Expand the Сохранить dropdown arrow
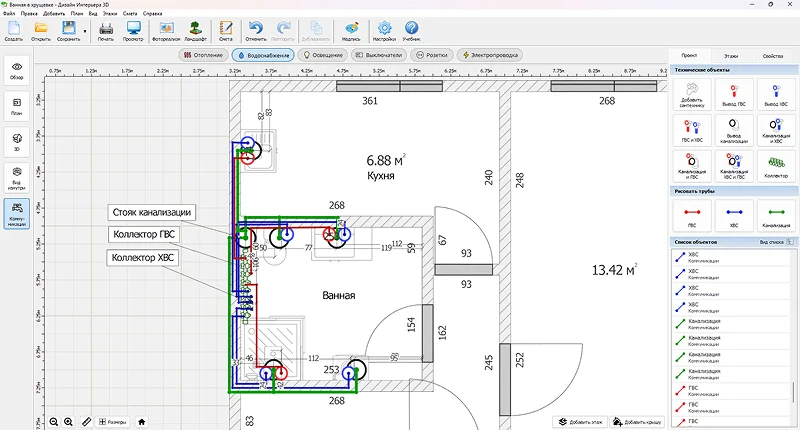800x430 pixels. coord(85,32)
